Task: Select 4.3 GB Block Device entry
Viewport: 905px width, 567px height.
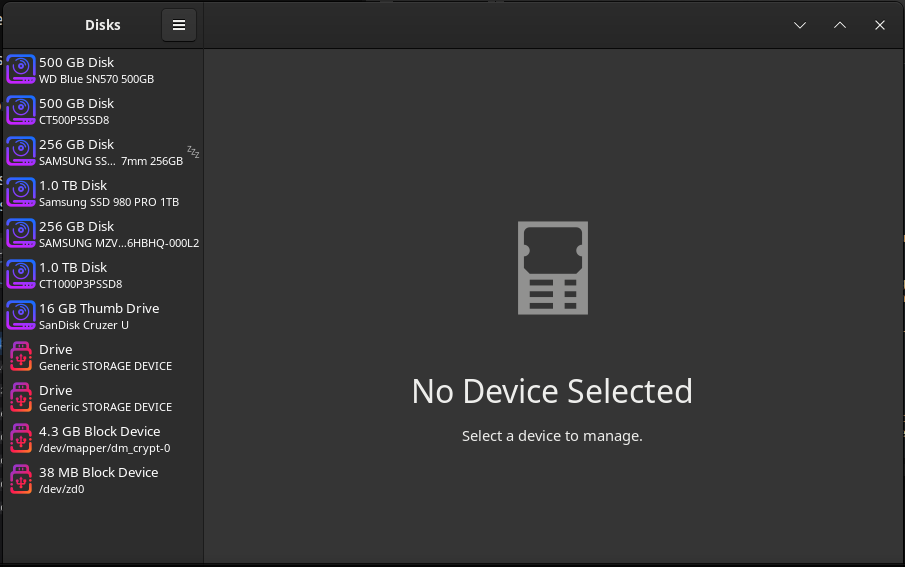Action: click(x=103, y=439)
